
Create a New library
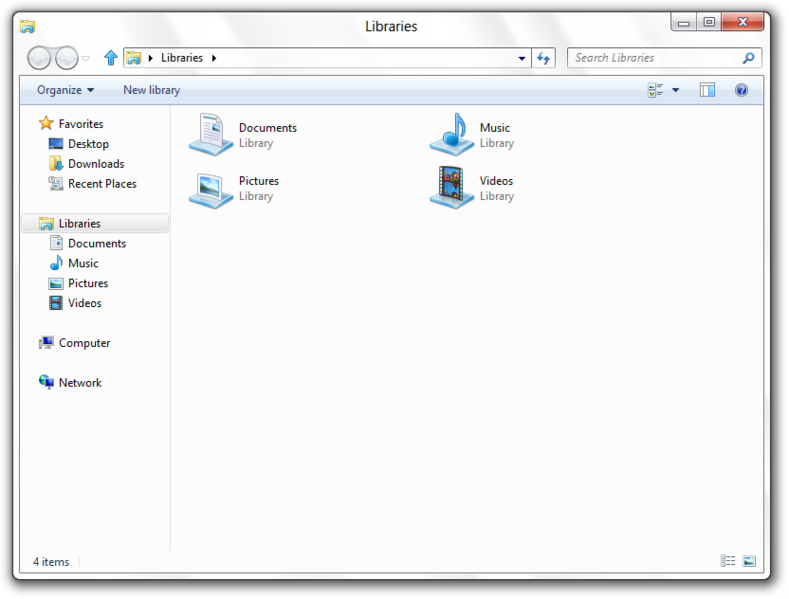pyautogui.click(x=151, y=90)
